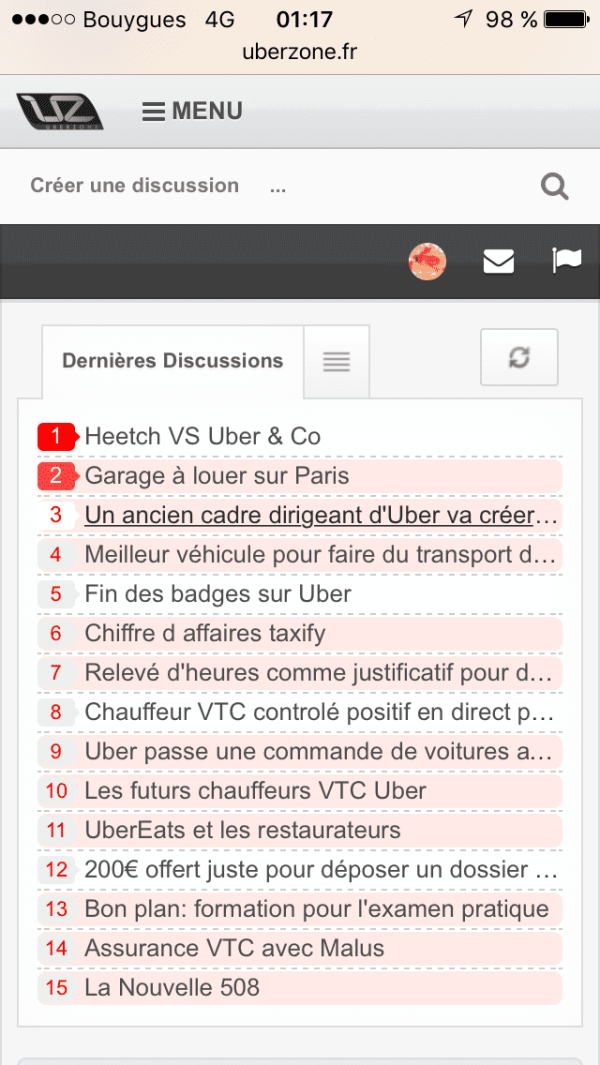Click the refresh discussions button
Screen dimensions: 600x1065
519,357
